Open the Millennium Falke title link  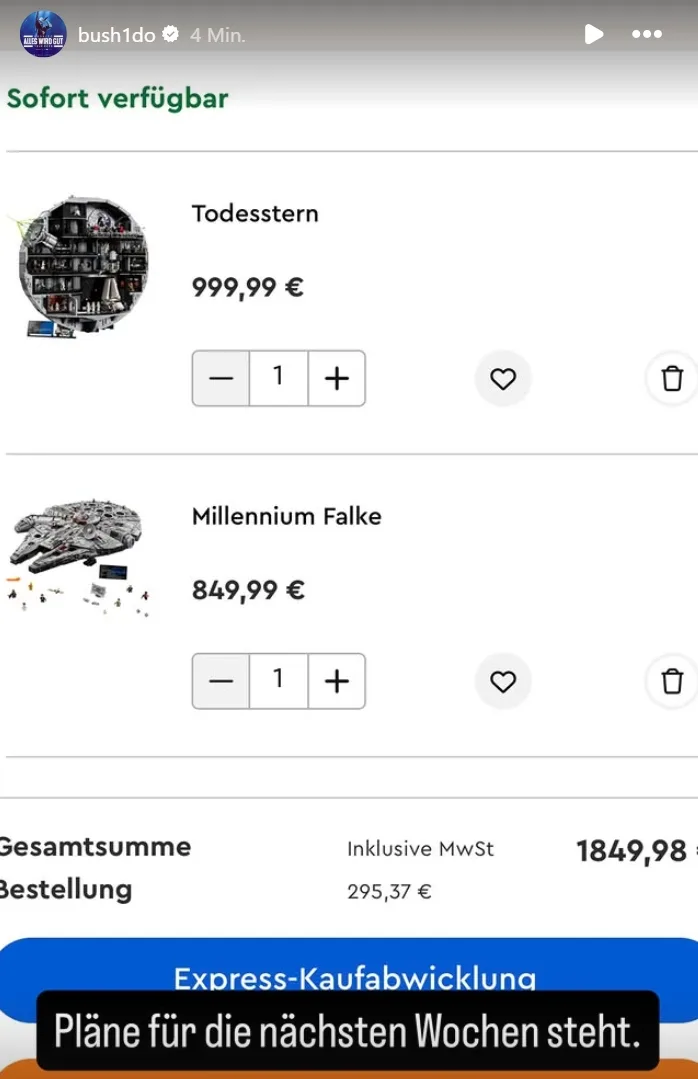click(x=286, y=517)
